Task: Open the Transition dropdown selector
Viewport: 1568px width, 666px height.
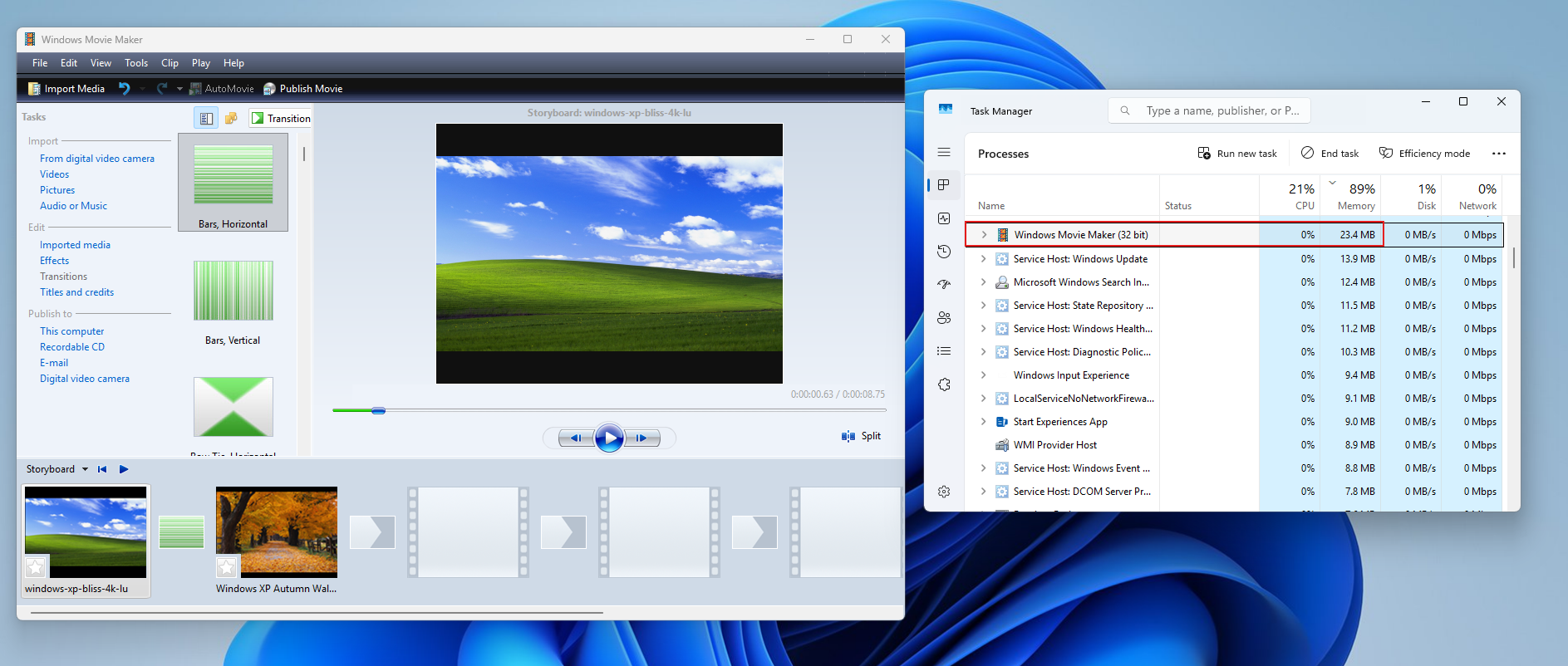Action: (x=281, y=118)
